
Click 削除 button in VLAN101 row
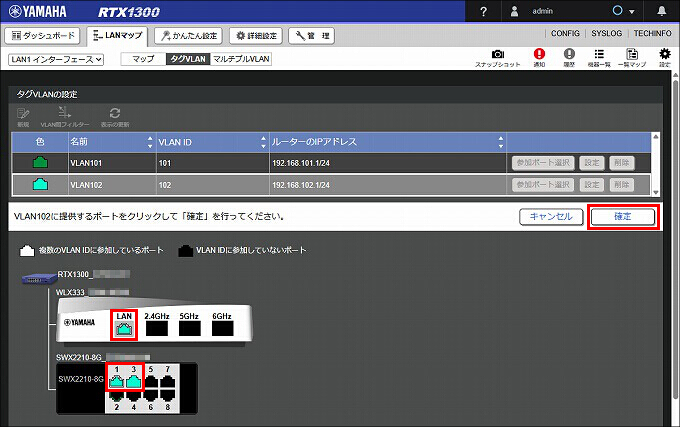(x=621, y=163)
